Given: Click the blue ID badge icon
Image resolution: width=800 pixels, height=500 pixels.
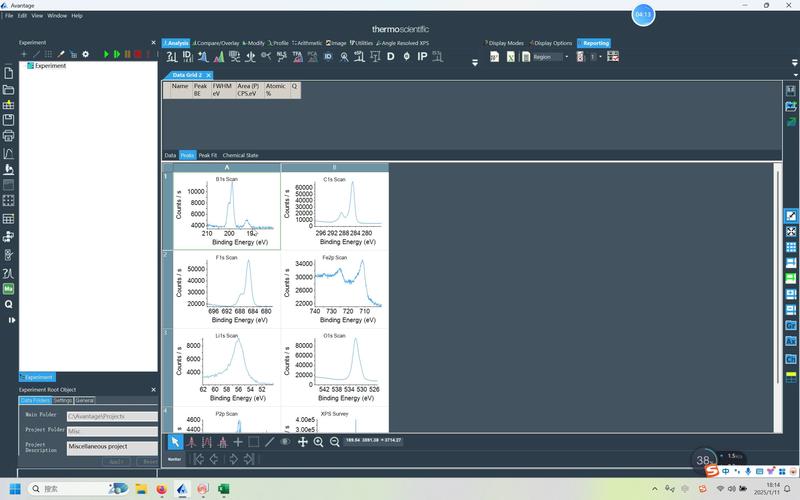Looking at the screenshot, I should (328, 57).
